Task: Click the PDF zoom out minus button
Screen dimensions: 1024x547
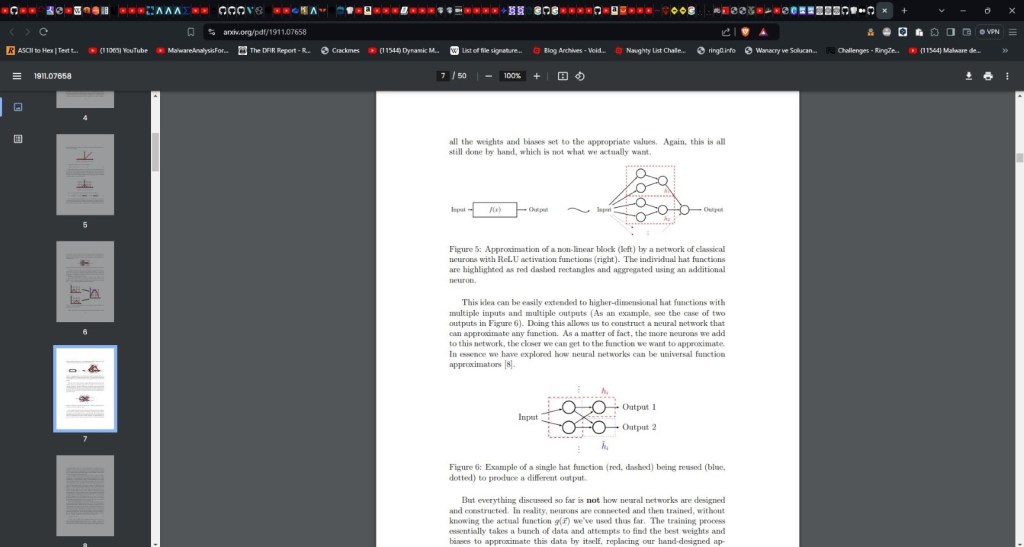Action: click(489, 76)
